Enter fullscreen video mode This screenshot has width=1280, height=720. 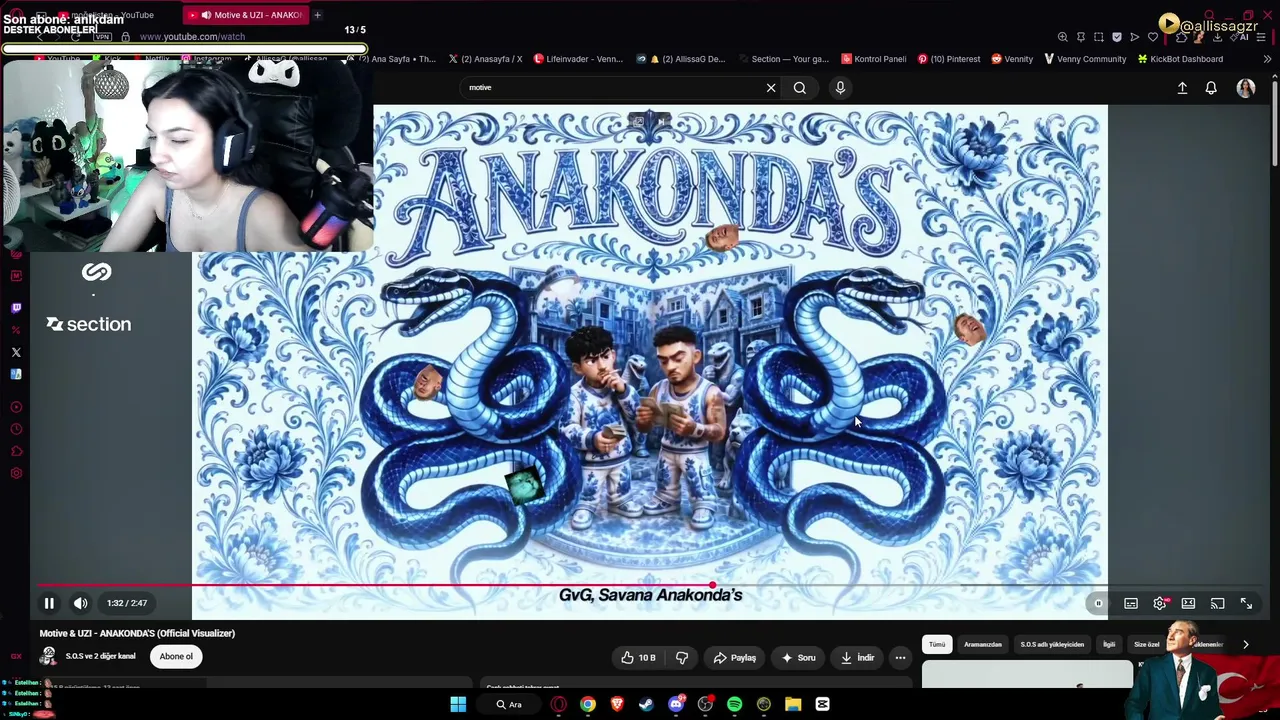[1246, 603]
